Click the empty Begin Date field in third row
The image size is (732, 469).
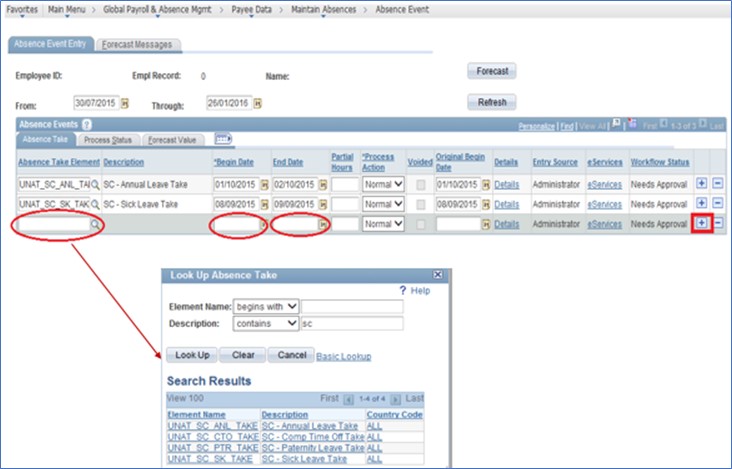pyautogui.click(x=234, y=225)
